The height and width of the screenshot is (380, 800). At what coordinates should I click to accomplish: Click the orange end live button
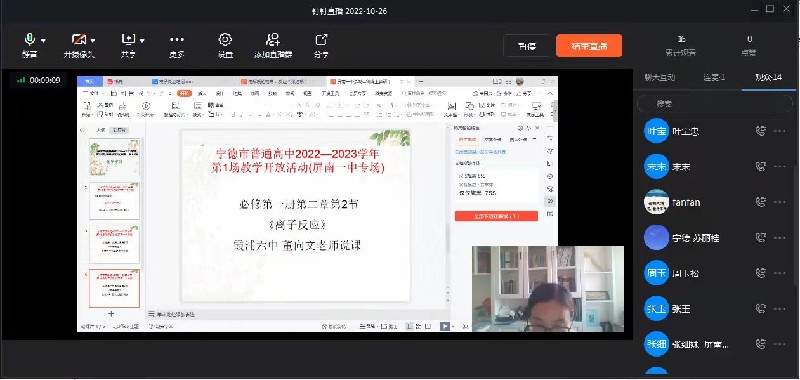click(x=589, y=45)
